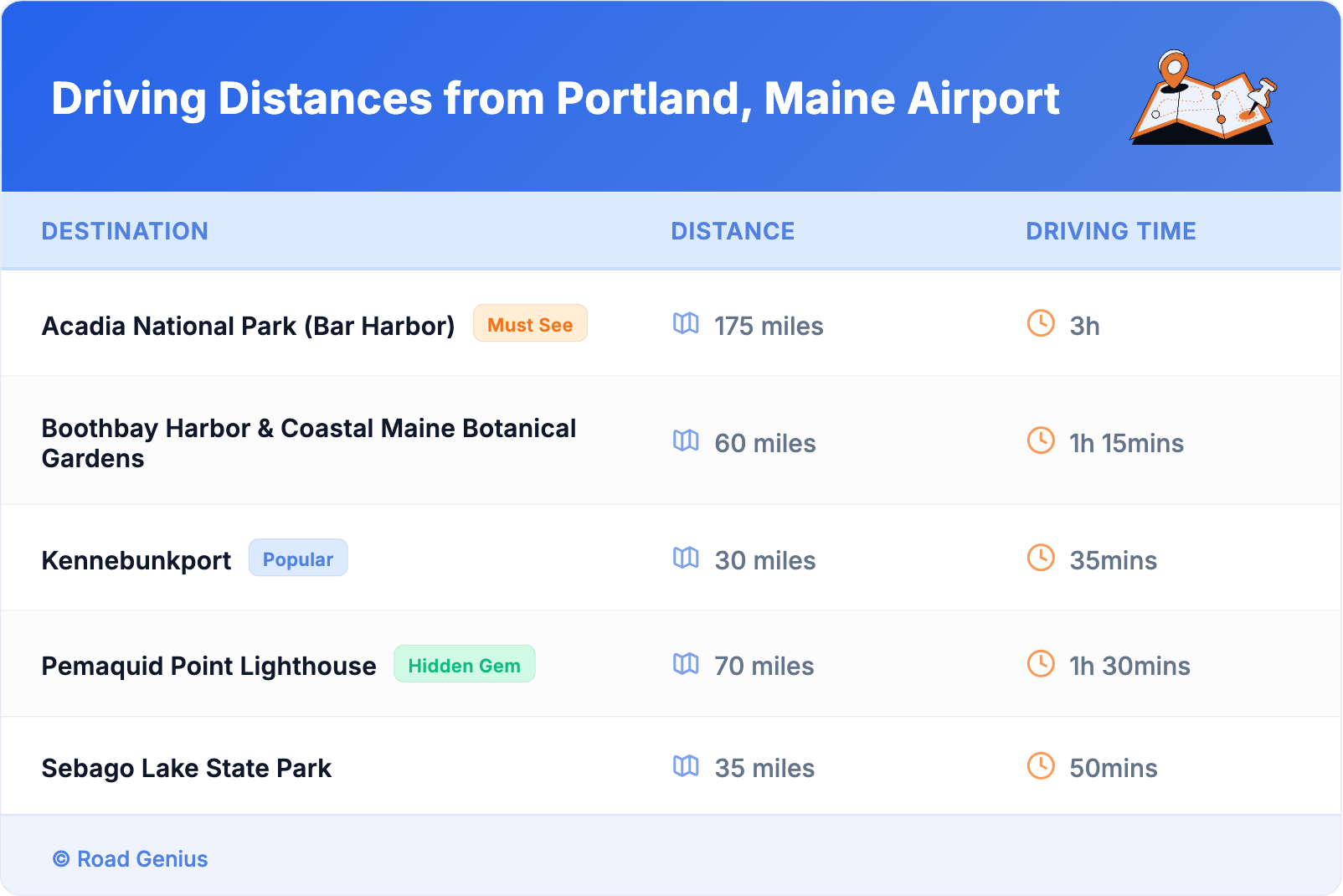This screenshot has height=896, width=1343.
Task: Click the Must See badge
Action: [x=530, y=324]
